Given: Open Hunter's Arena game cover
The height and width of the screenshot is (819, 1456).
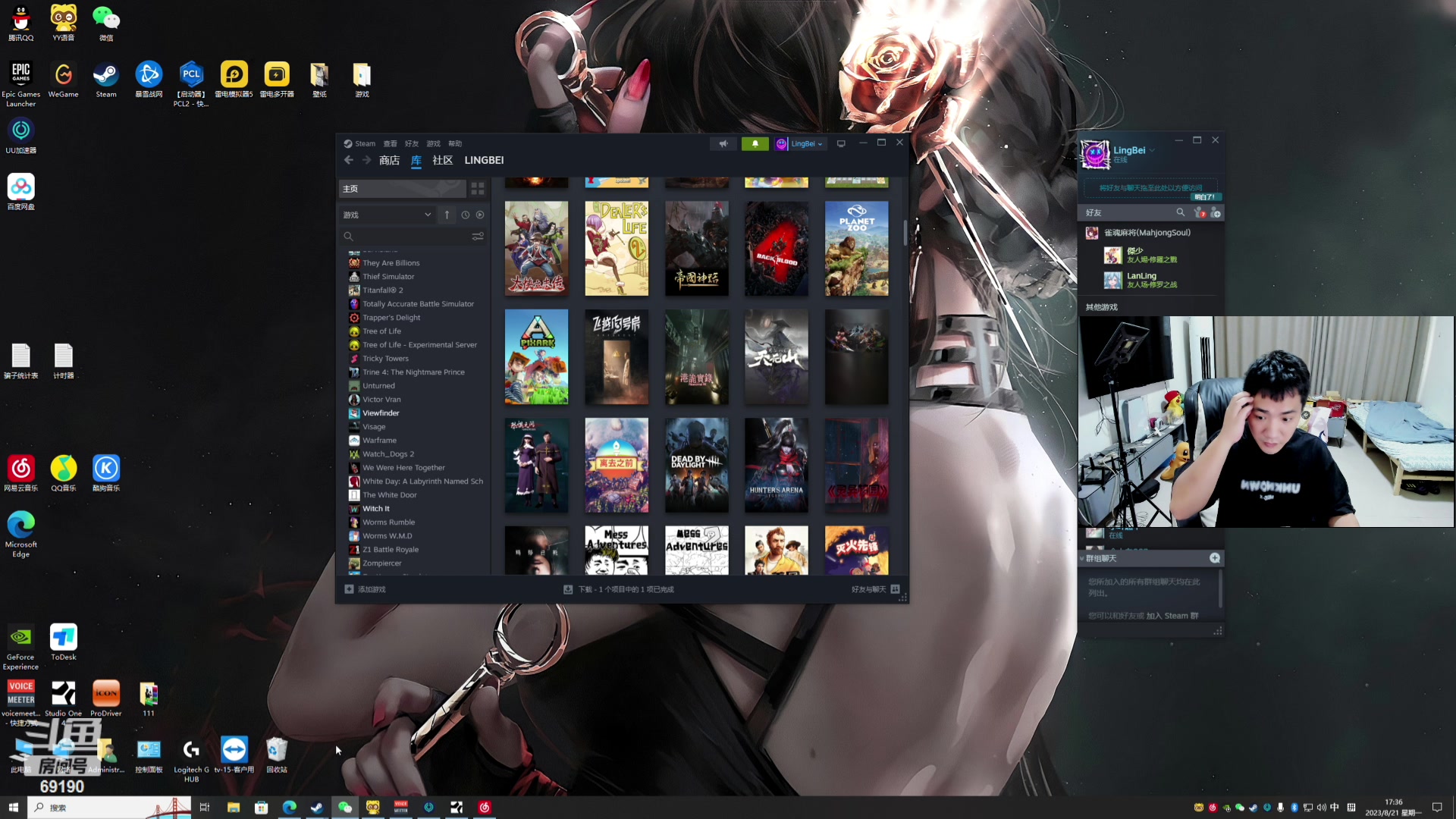Looking at the screenshot, I should pos(777,465).
